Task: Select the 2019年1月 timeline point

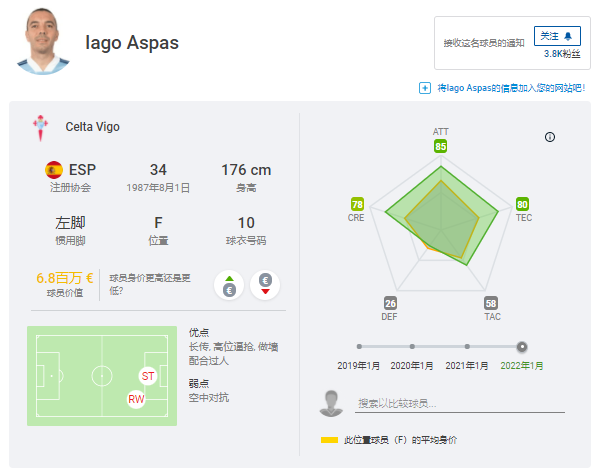Action: click(359, 347)
